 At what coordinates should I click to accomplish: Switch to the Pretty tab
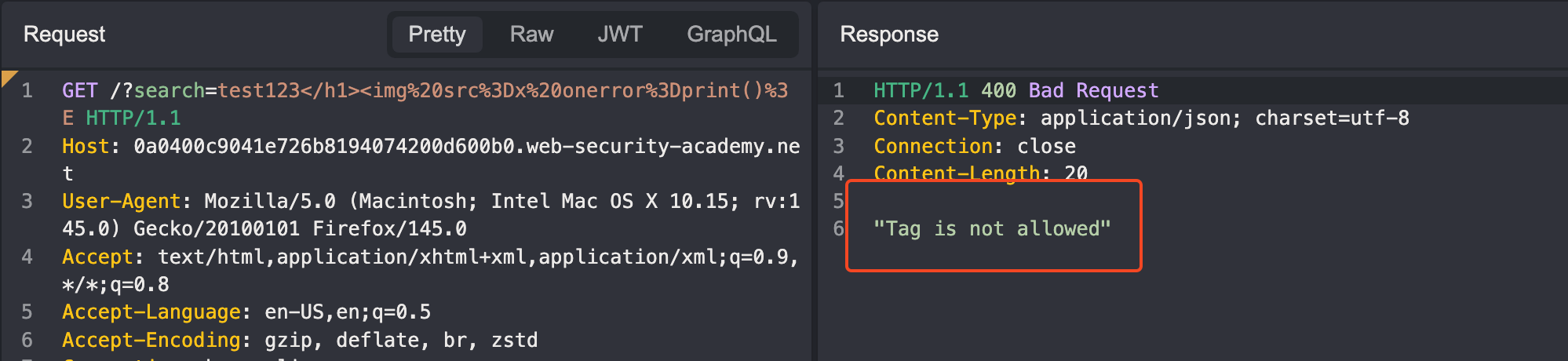[437, 35]
